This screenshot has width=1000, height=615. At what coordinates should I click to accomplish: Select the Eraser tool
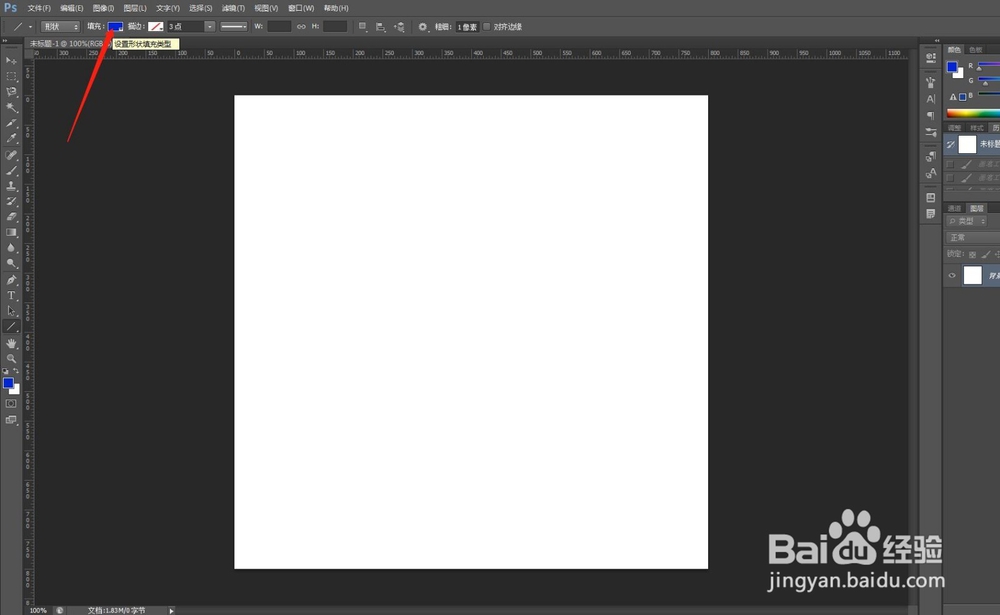[x=11, y=217]
